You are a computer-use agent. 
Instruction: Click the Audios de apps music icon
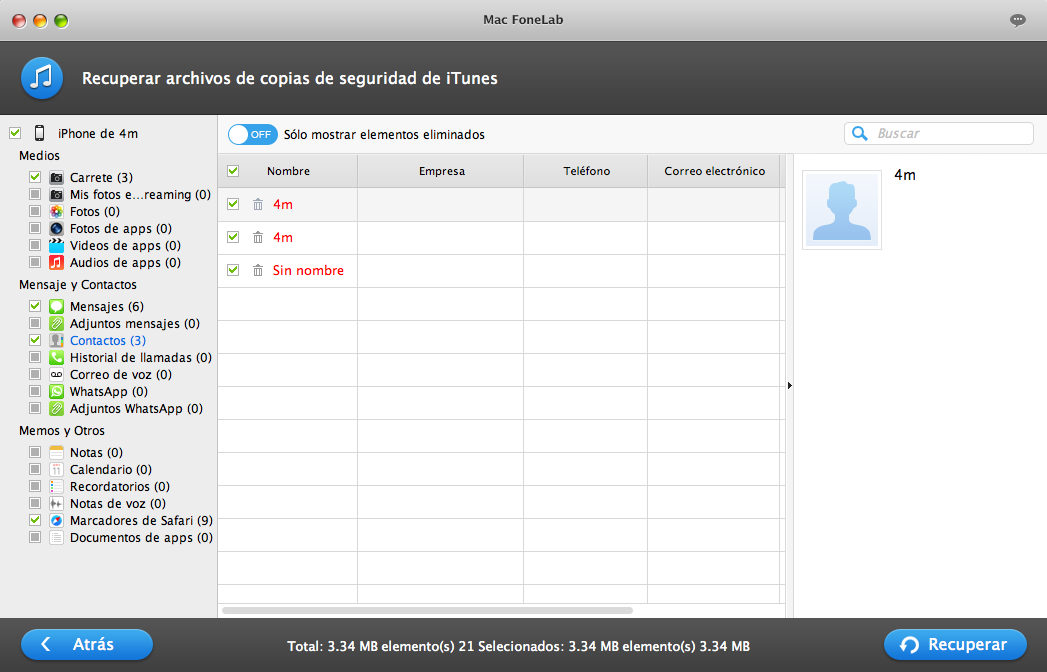pyautogui.click(x=57, y=263)
